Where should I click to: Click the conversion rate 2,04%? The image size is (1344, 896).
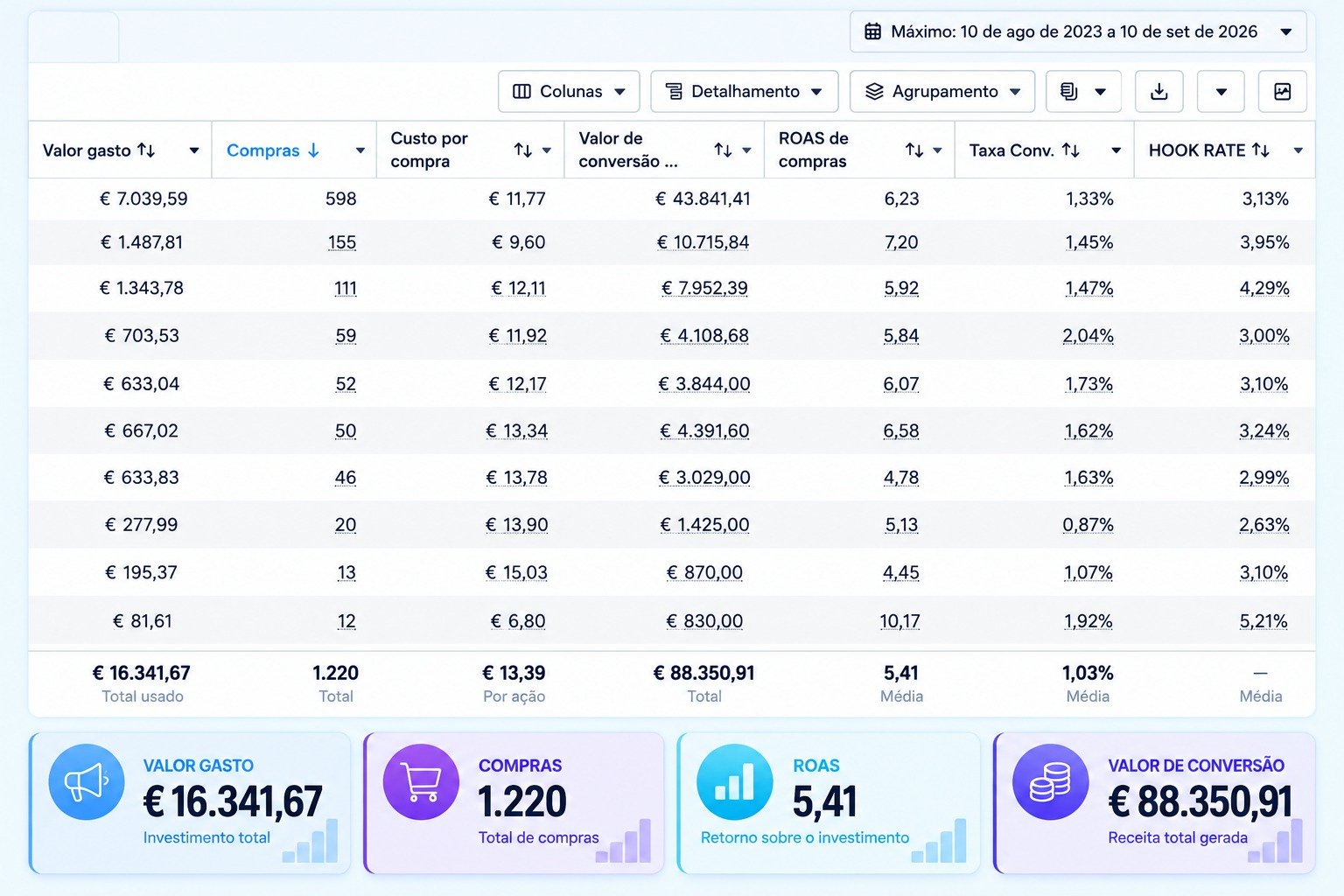1088,336
